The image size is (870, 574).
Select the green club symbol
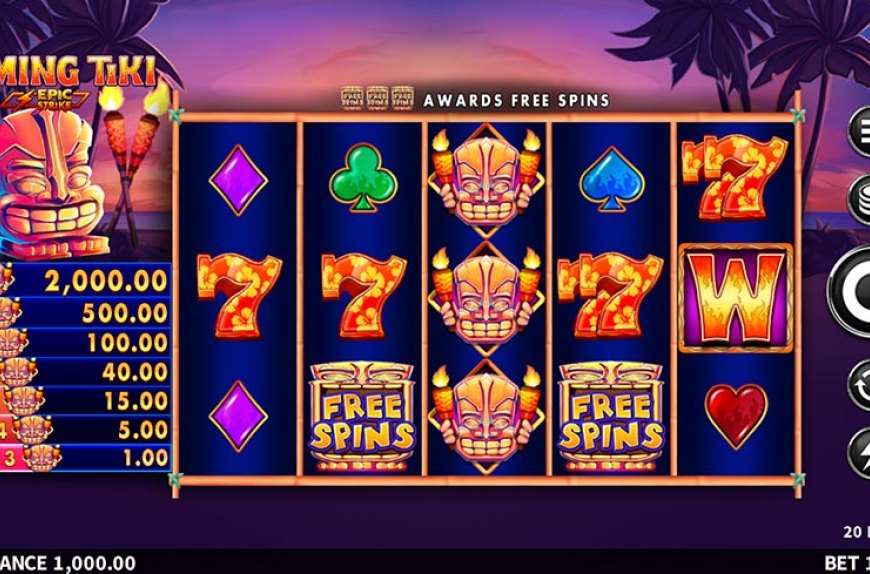click(x=363, y=178)
